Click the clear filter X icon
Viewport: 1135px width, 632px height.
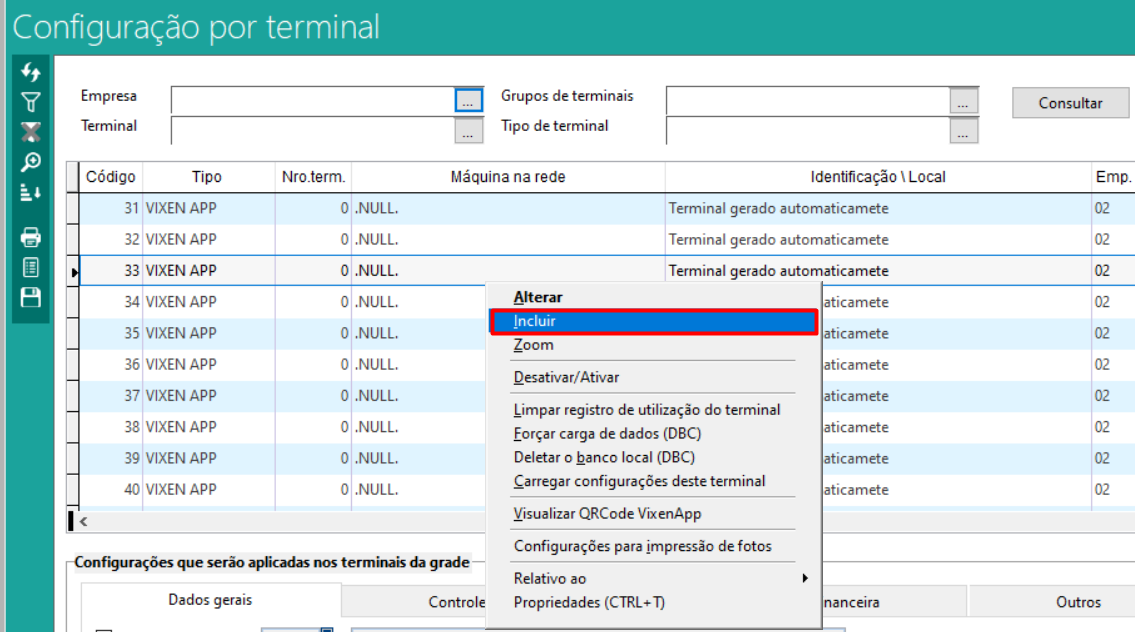tap(31, 132)
